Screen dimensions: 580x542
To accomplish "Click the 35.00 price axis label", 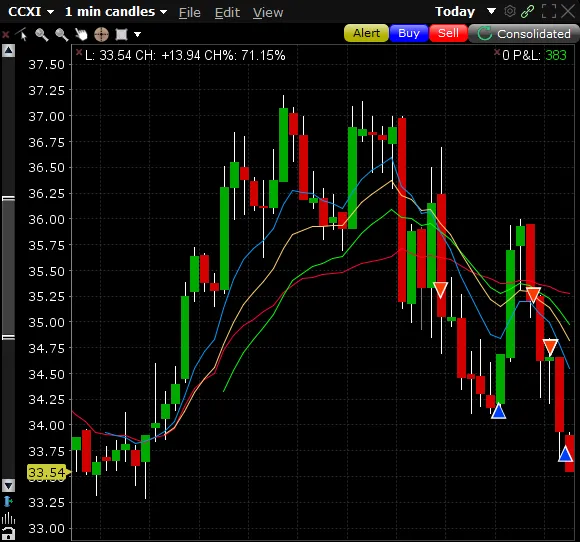I will click(47, 322).
